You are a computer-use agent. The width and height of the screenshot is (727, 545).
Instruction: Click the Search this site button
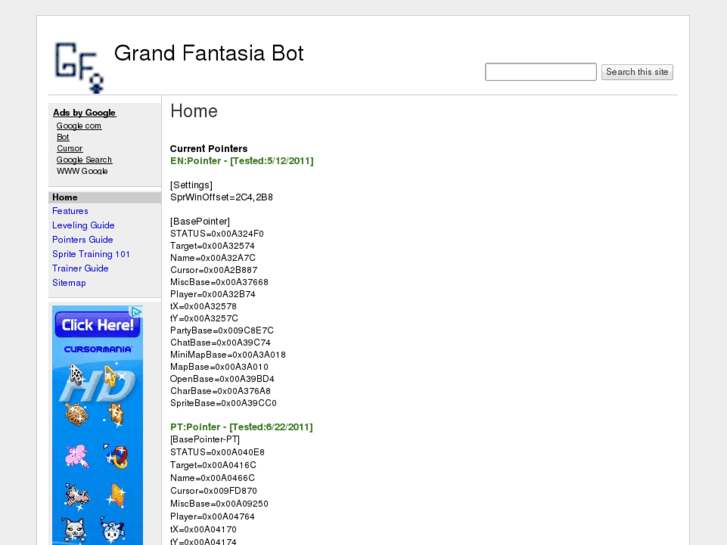point(637,72)
